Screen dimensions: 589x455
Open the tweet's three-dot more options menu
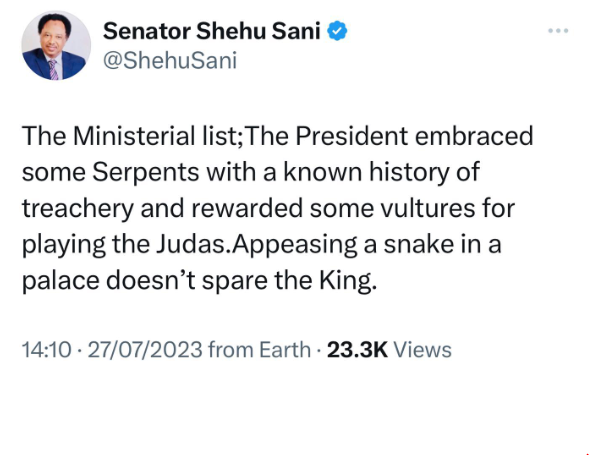click(558, 31)
